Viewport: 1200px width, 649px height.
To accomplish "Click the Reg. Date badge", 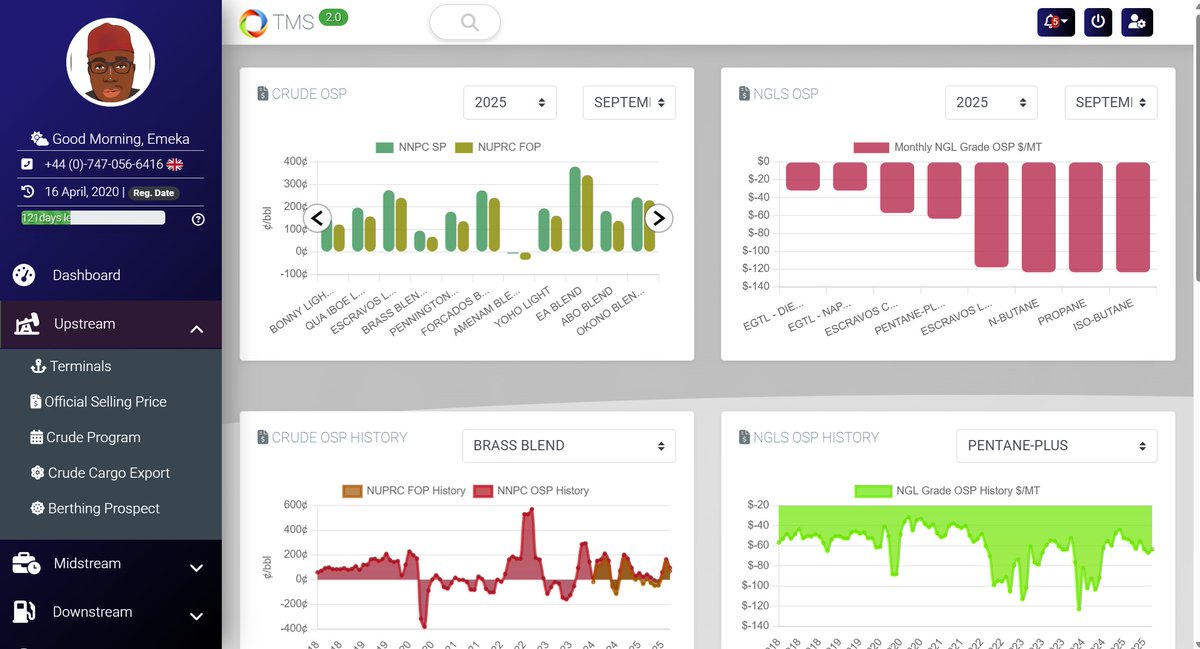I will tap(154, 192).
